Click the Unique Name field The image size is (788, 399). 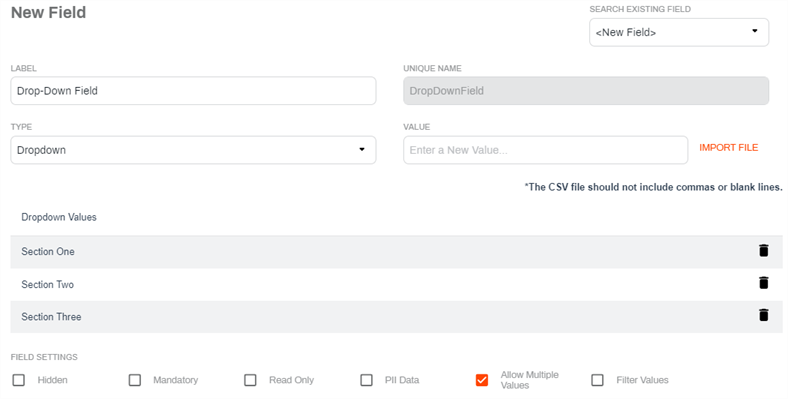pyautogui.click(x=586, y=91)
